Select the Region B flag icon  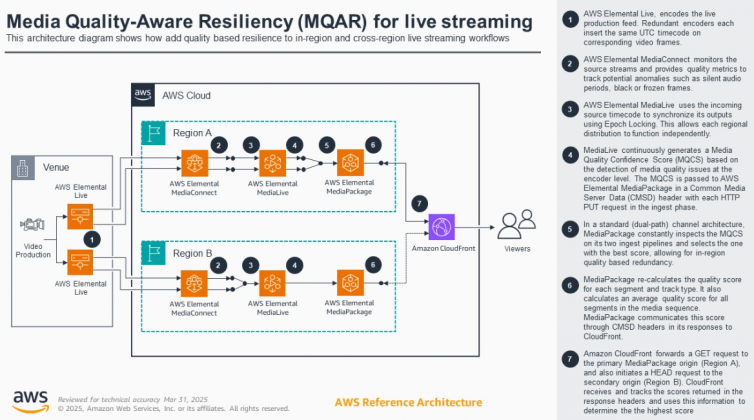click(x=155, y=251)
